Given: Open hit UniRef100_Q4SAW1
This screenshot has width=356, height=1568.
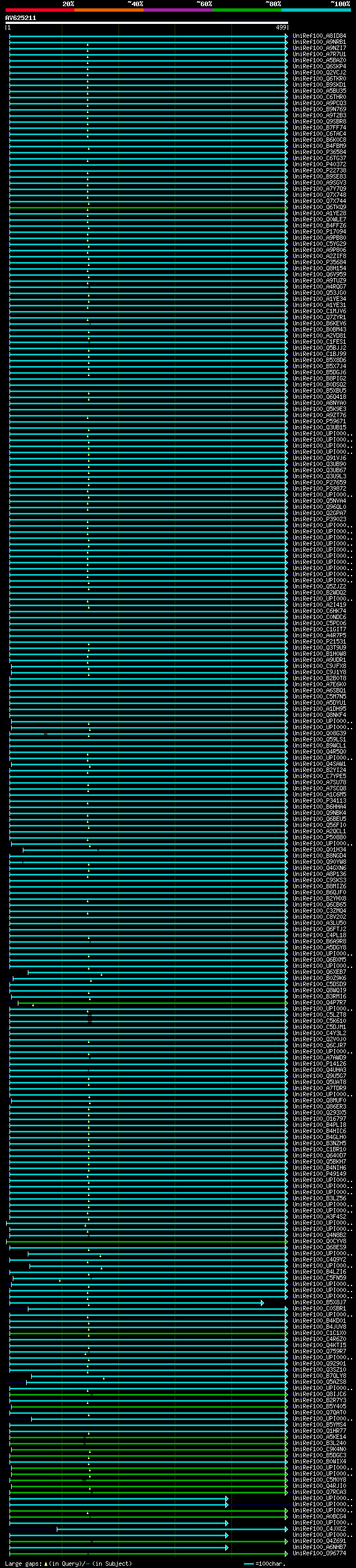Looking at the screenshot, I should (x=319, y=764).
